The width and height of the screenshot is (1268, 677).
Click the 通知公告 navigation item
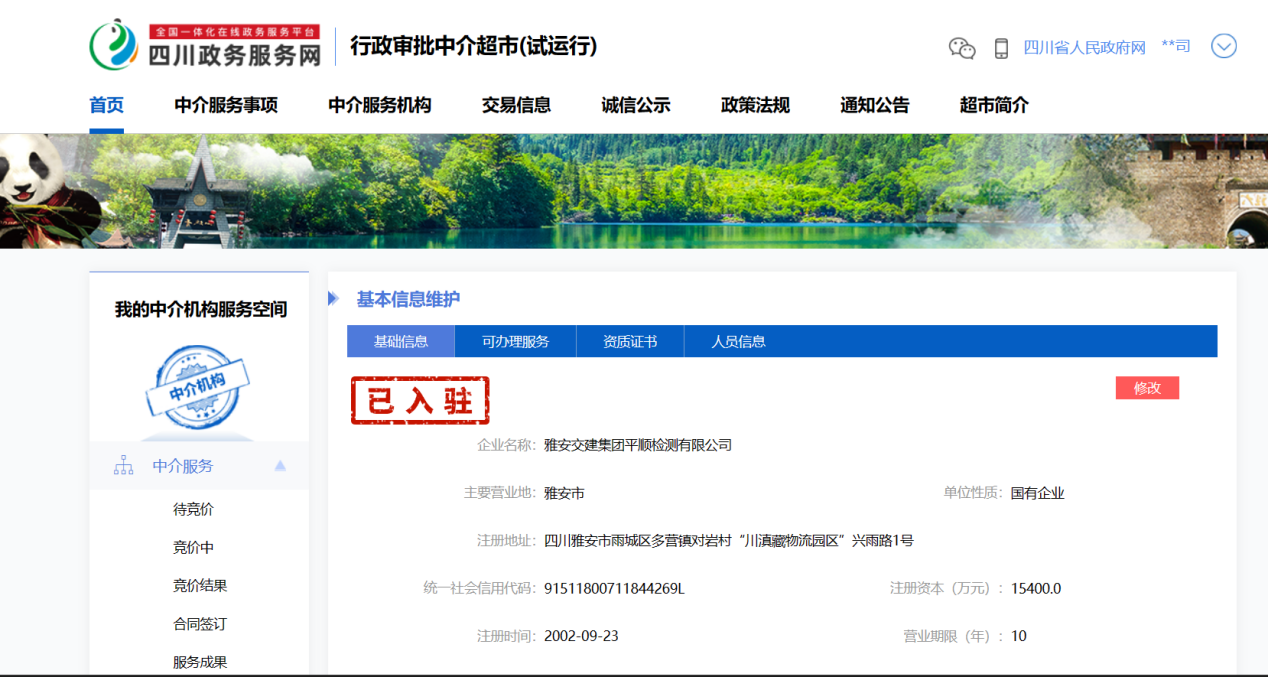point(875,105)
